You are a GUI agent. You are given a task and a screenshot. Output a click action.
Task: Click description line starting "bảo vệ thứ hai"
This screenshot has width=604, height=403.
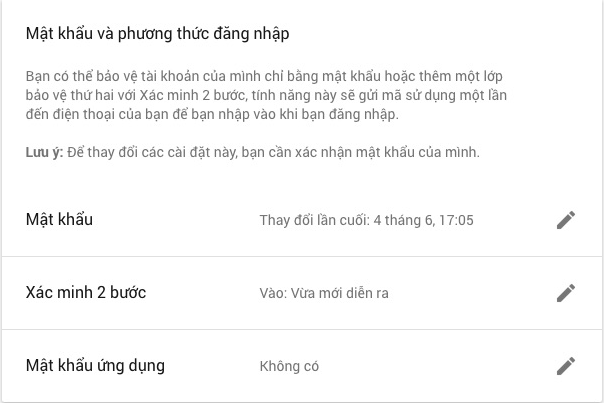coord(266,95)
